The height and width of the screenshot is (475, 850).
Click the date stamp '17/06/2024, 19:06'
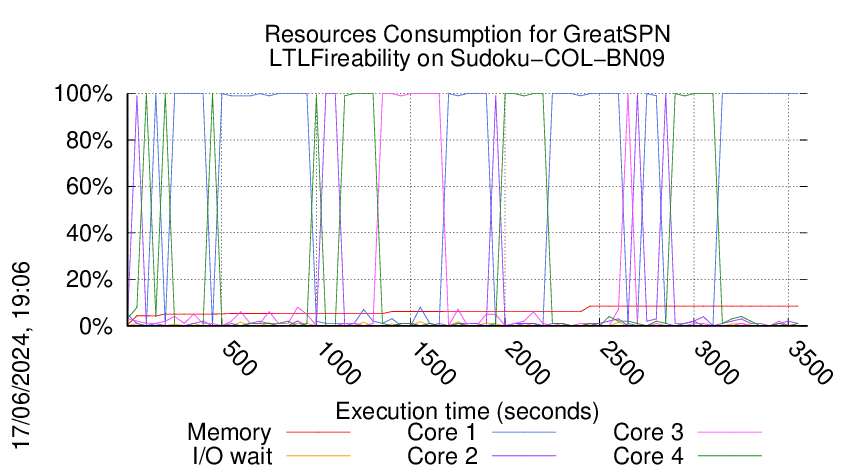[21, 355]
